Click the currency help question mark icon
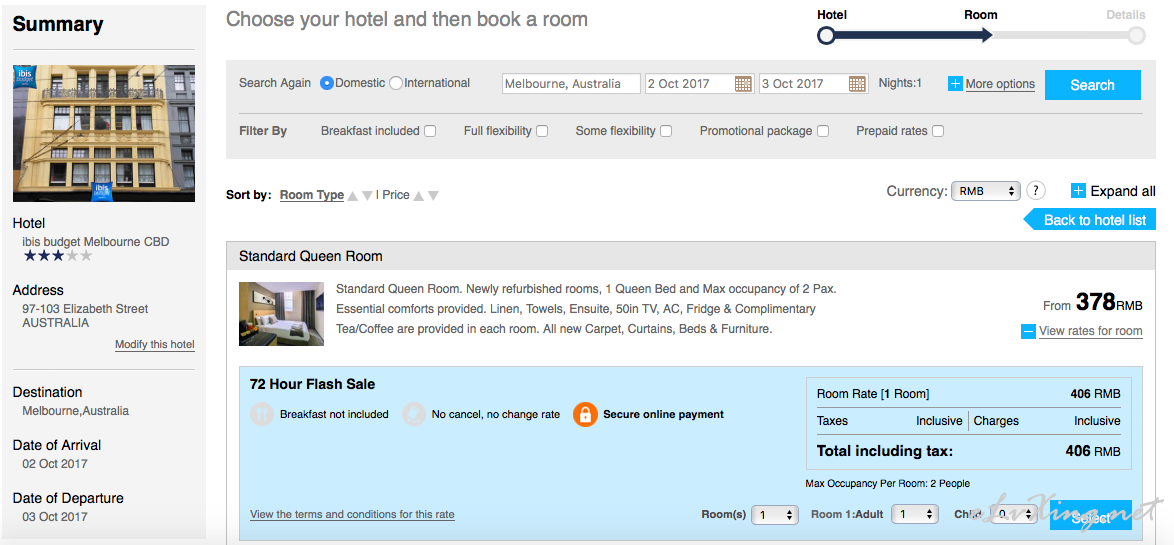Viewport: 1174px width, 545px height. tap(1035, 191)
